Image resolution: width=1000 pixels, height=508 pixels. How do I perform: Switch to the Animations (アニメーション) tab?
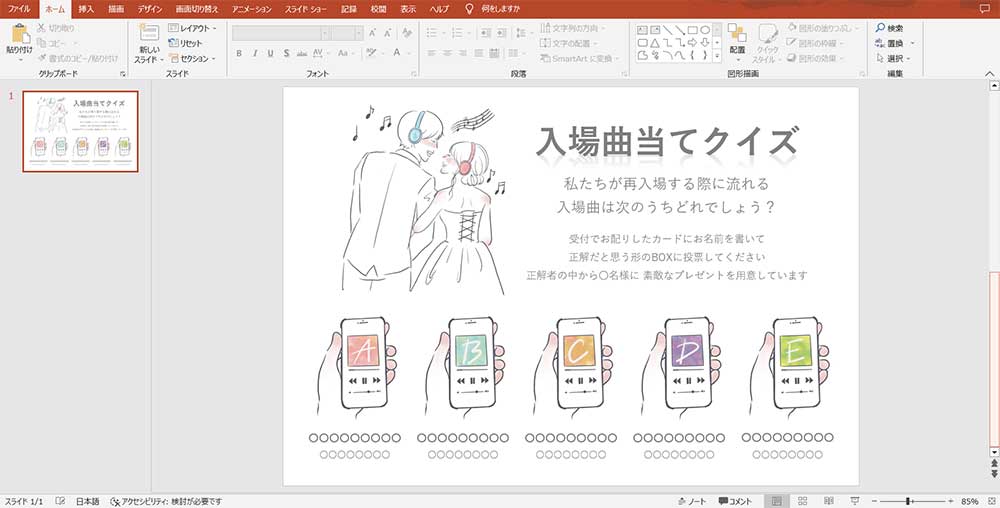(x=251, y=8)
